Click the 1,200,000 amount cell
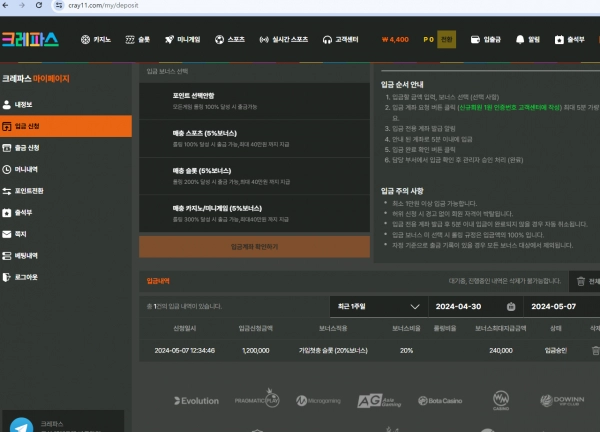Screen dimensions: 600x432 (256, 350)
